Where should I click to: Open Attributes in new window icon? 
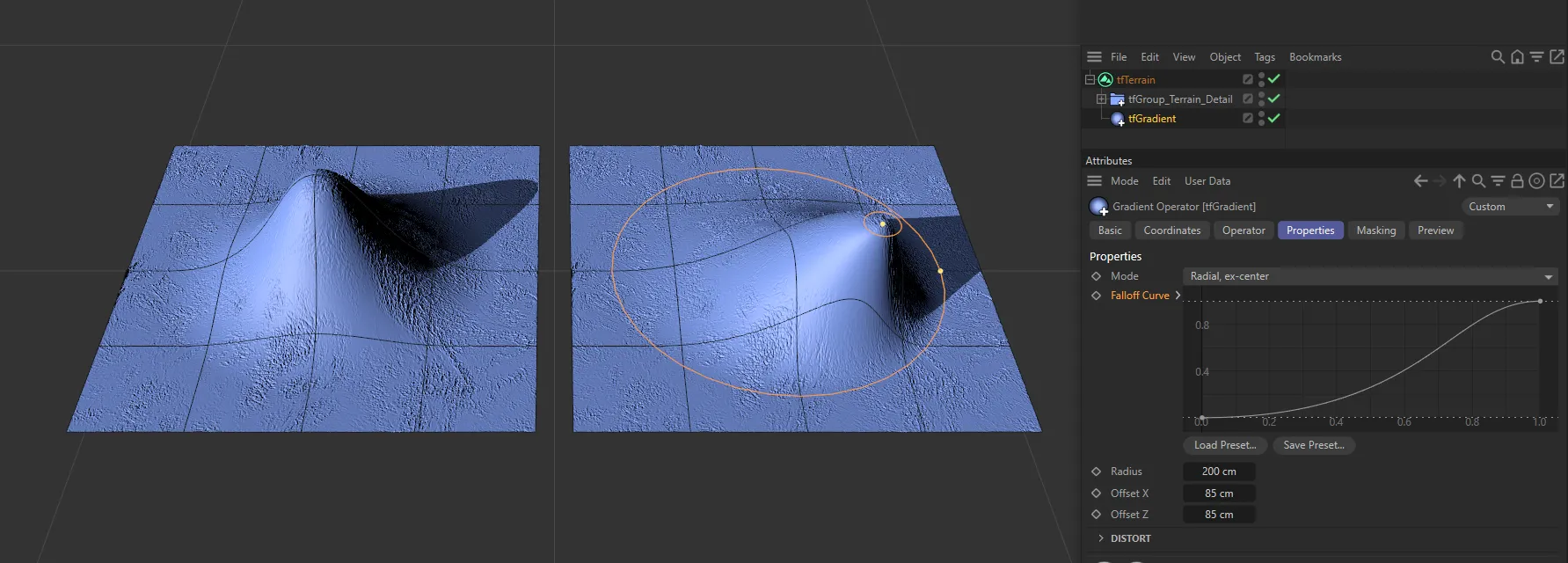pyautogui.click(x=1557, y=180)
